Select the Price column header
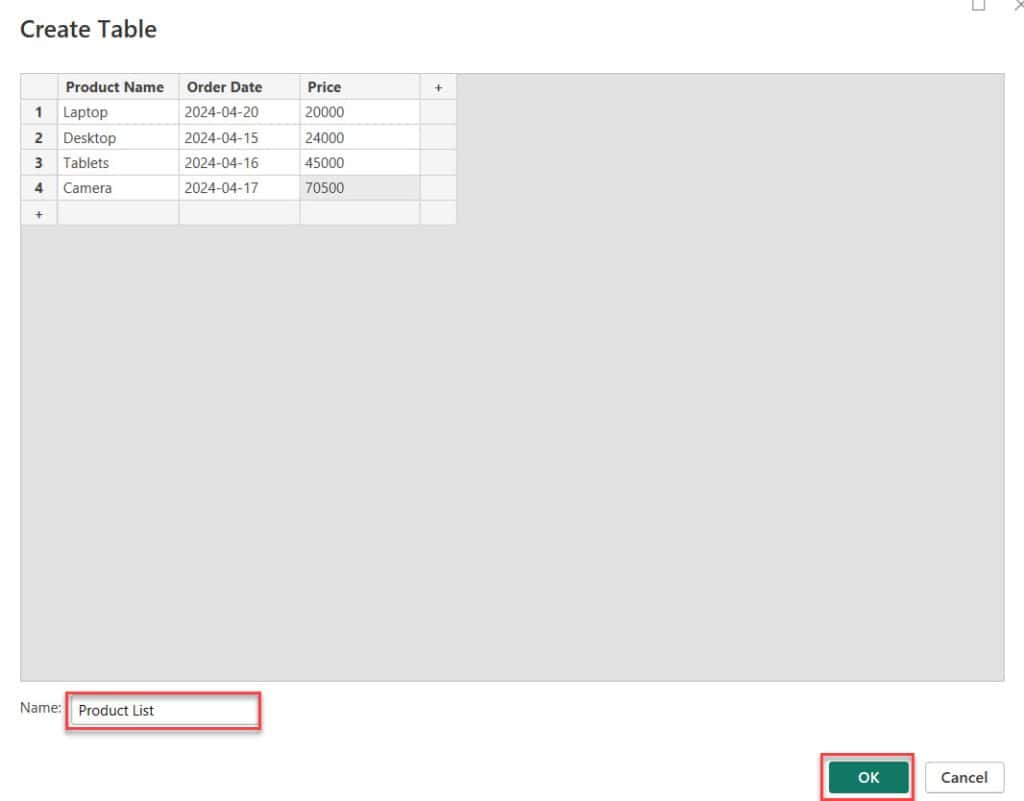This screenshot has height=801, width=1024. click(x=359, y=87)
